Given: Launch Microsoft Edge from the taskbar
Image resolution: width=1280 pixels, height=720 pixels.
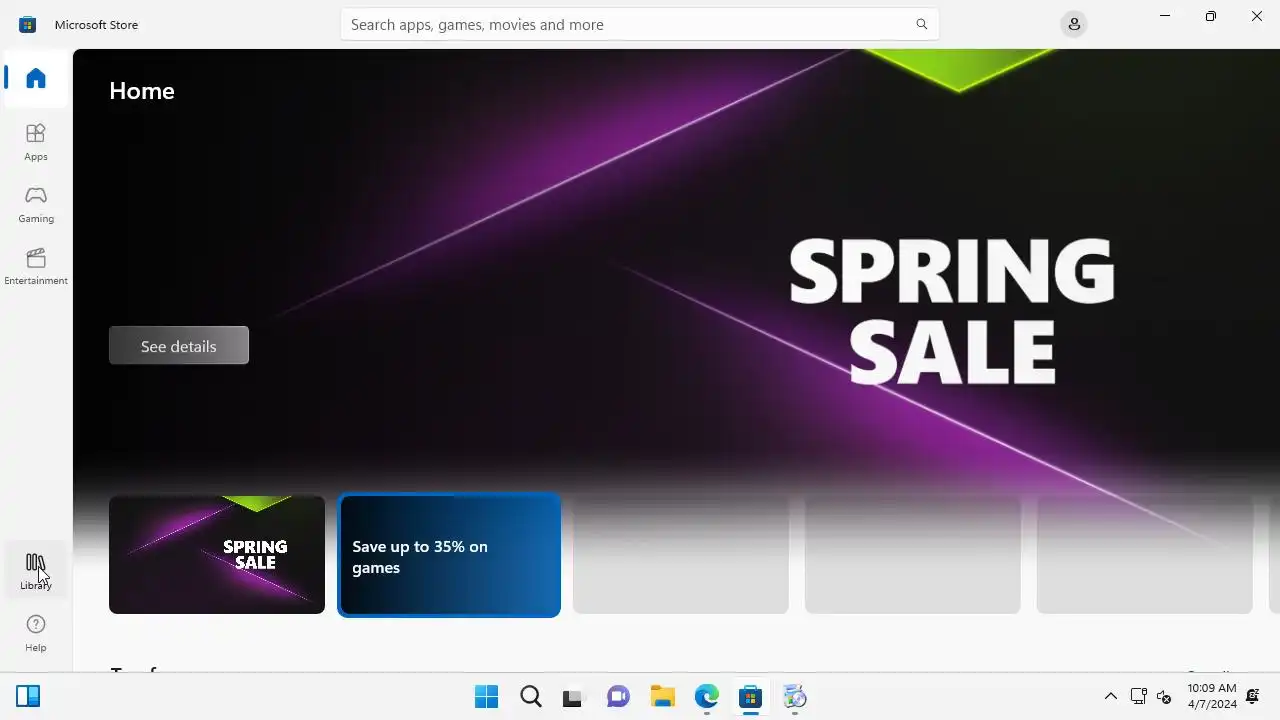Looking at the screenshot, I should click(706, 697).
